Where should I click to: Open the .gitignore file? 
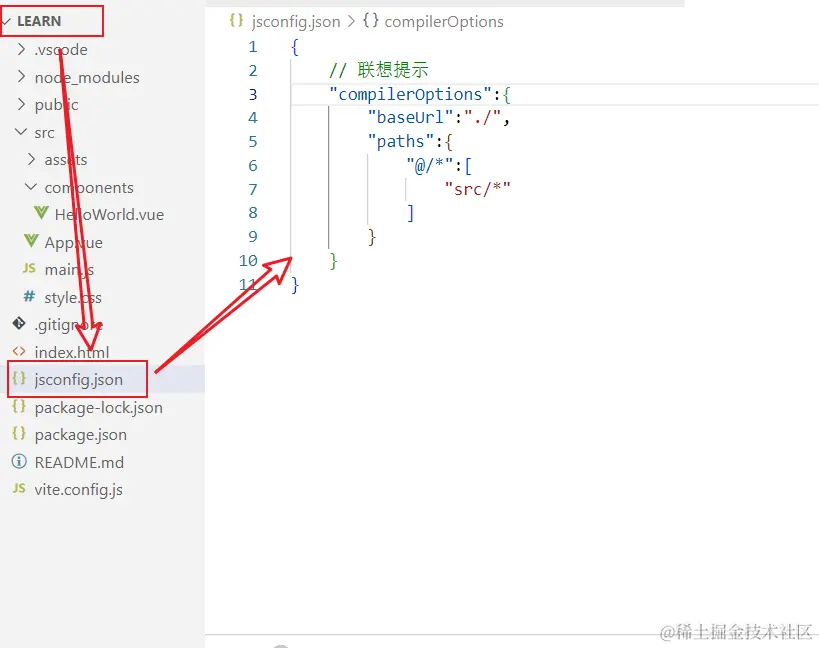pos(68,325)
